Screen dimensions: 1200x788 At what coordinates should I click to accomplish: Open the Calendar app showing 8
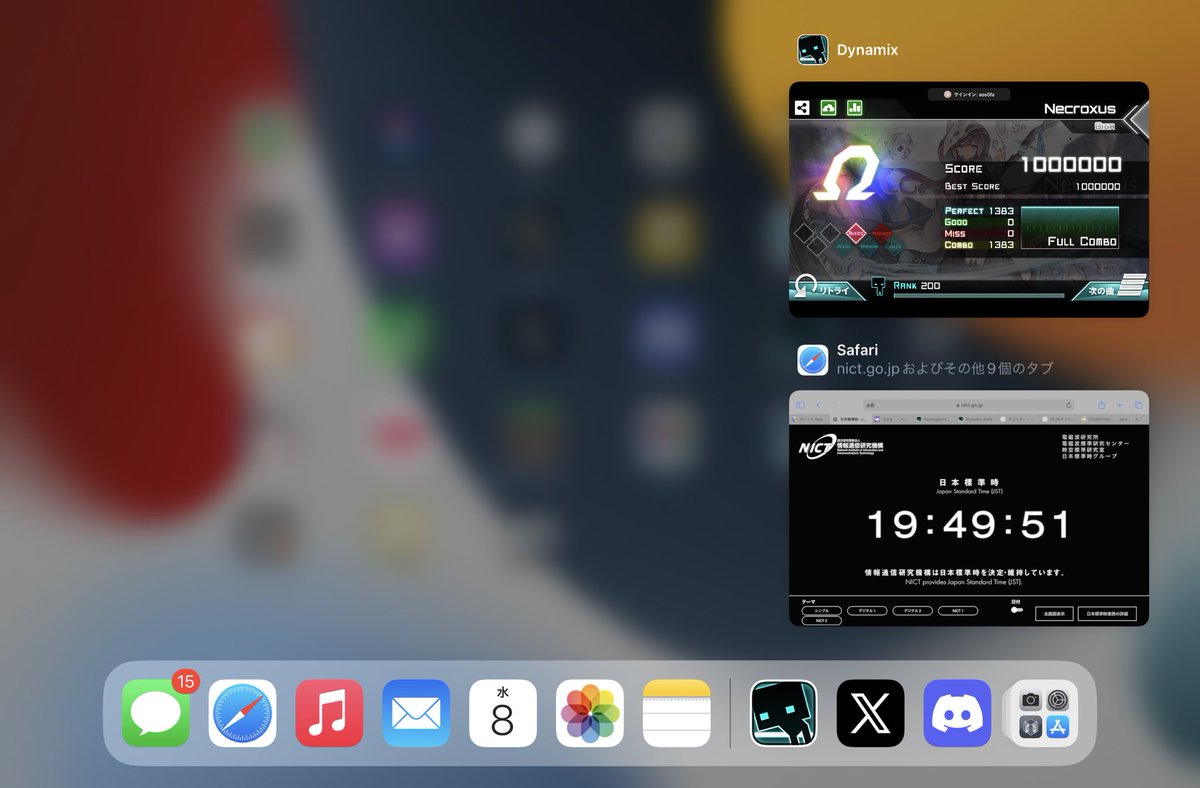point(503,713)
